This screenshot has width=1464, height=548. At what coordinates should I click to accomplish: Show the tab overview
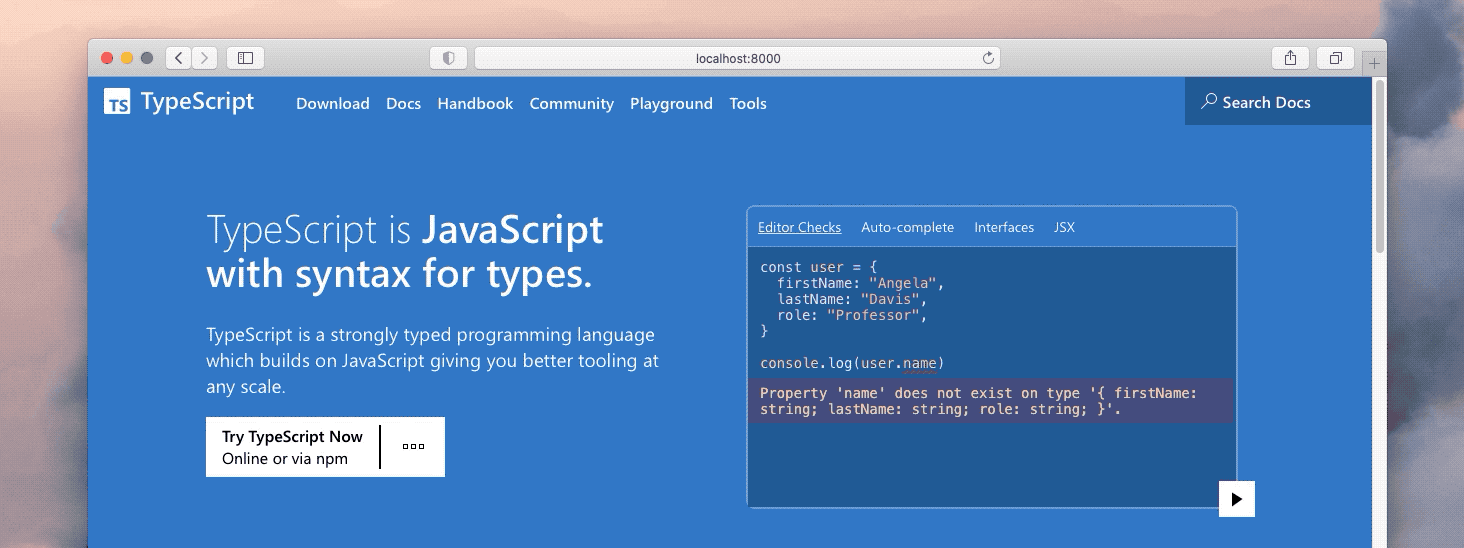point(1335,58)
